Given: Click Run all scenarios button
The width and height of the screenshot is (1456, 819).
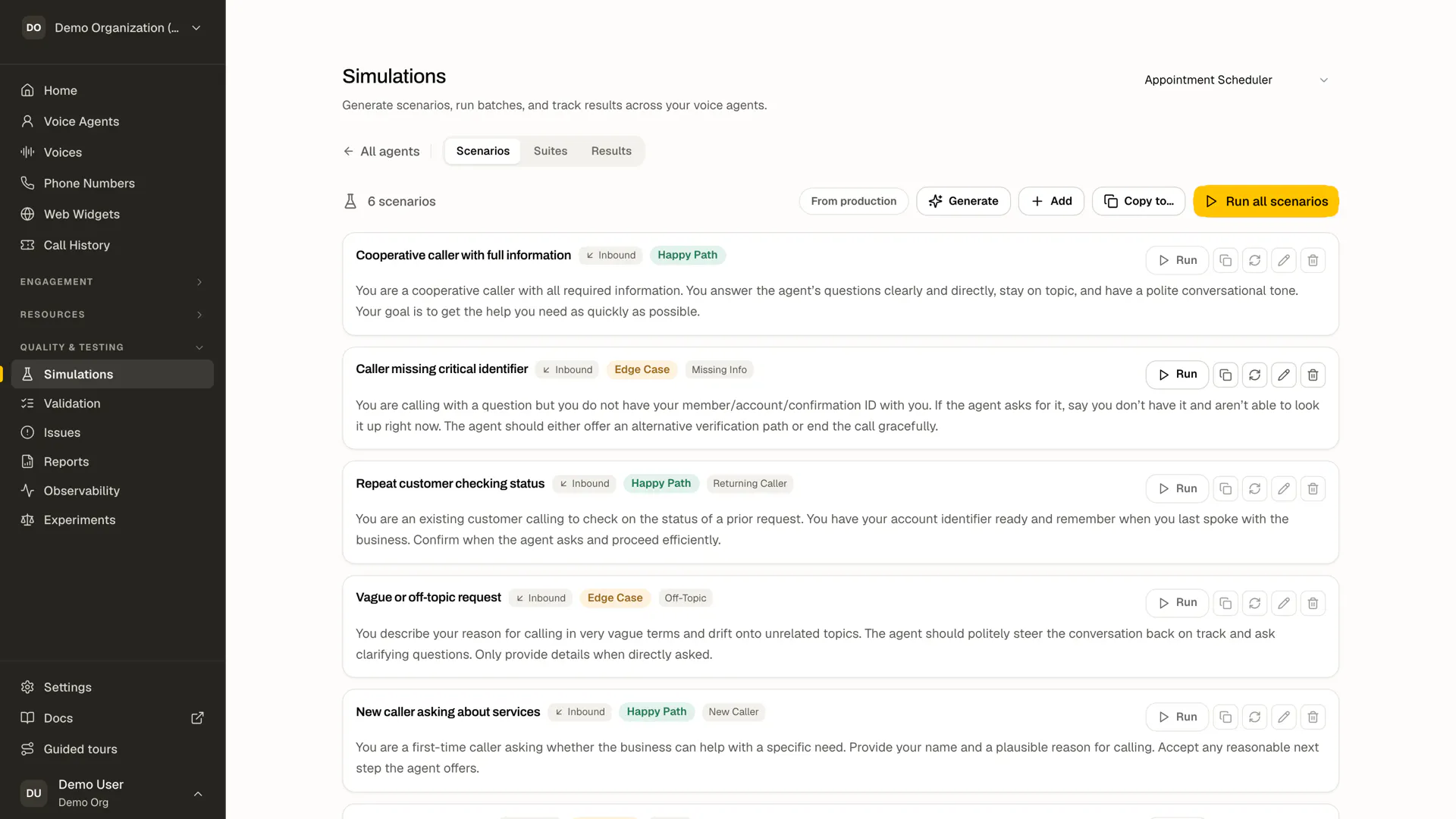Looking at the screenshot, I should pyautogui.click(x=1266, y=201).
